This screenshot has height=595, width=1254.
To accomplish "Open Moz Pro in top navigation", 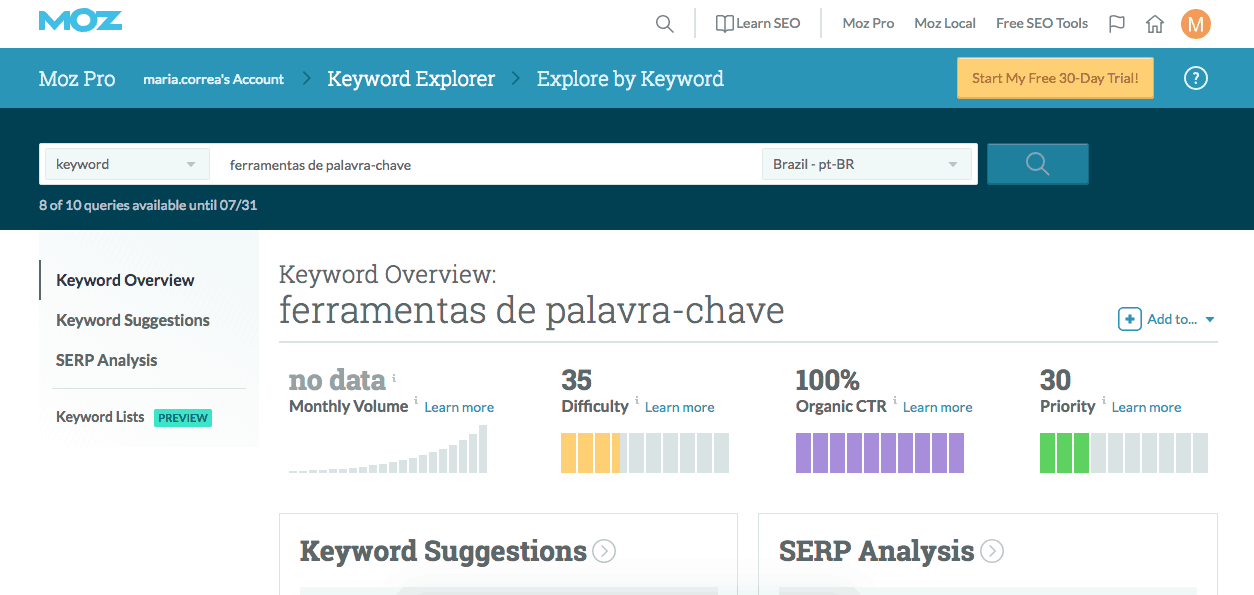I will pyautogui.click(x=868, y=23).
